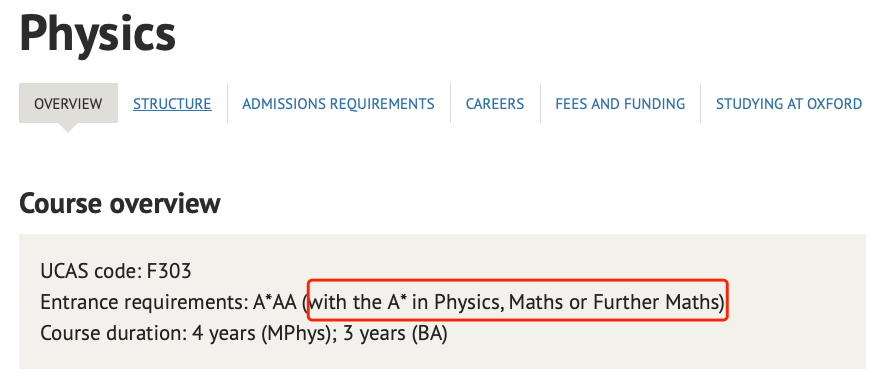Click the large Physics page title

(x=97, y=34)
